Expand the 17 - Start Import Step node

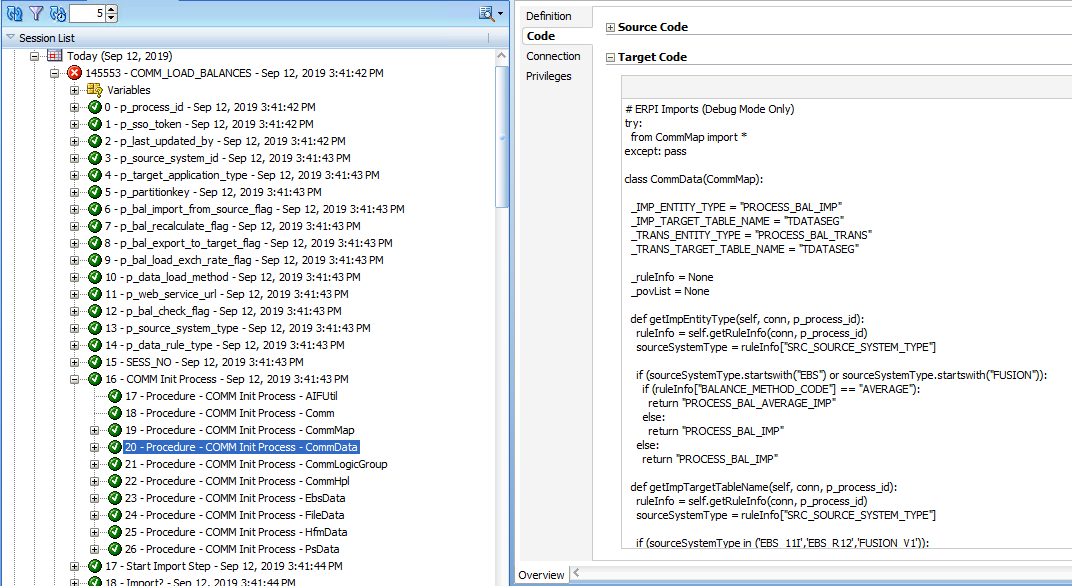(x=74, y=566)
